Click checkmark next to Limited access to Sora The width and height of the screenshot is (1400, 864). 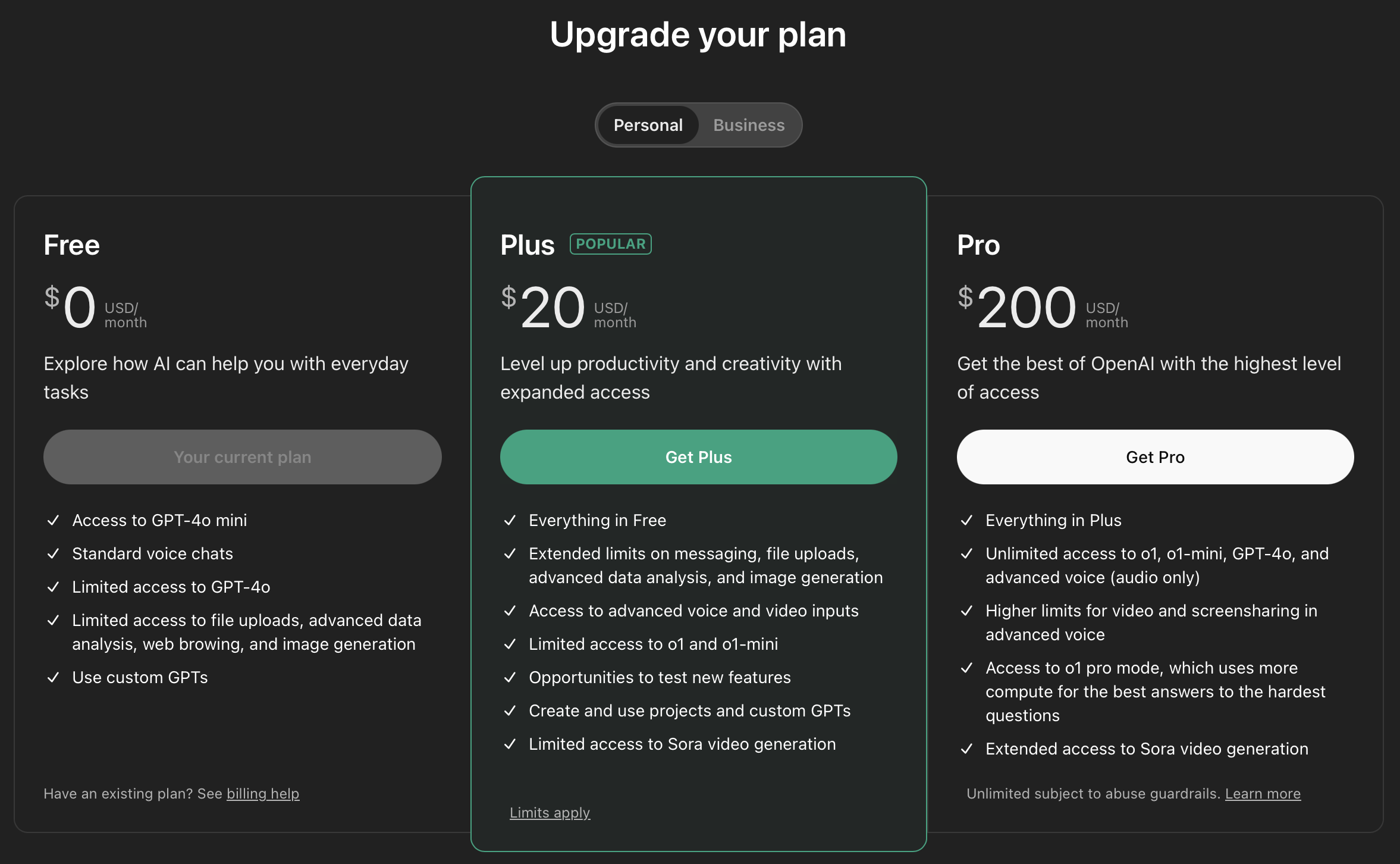point(510,744)
